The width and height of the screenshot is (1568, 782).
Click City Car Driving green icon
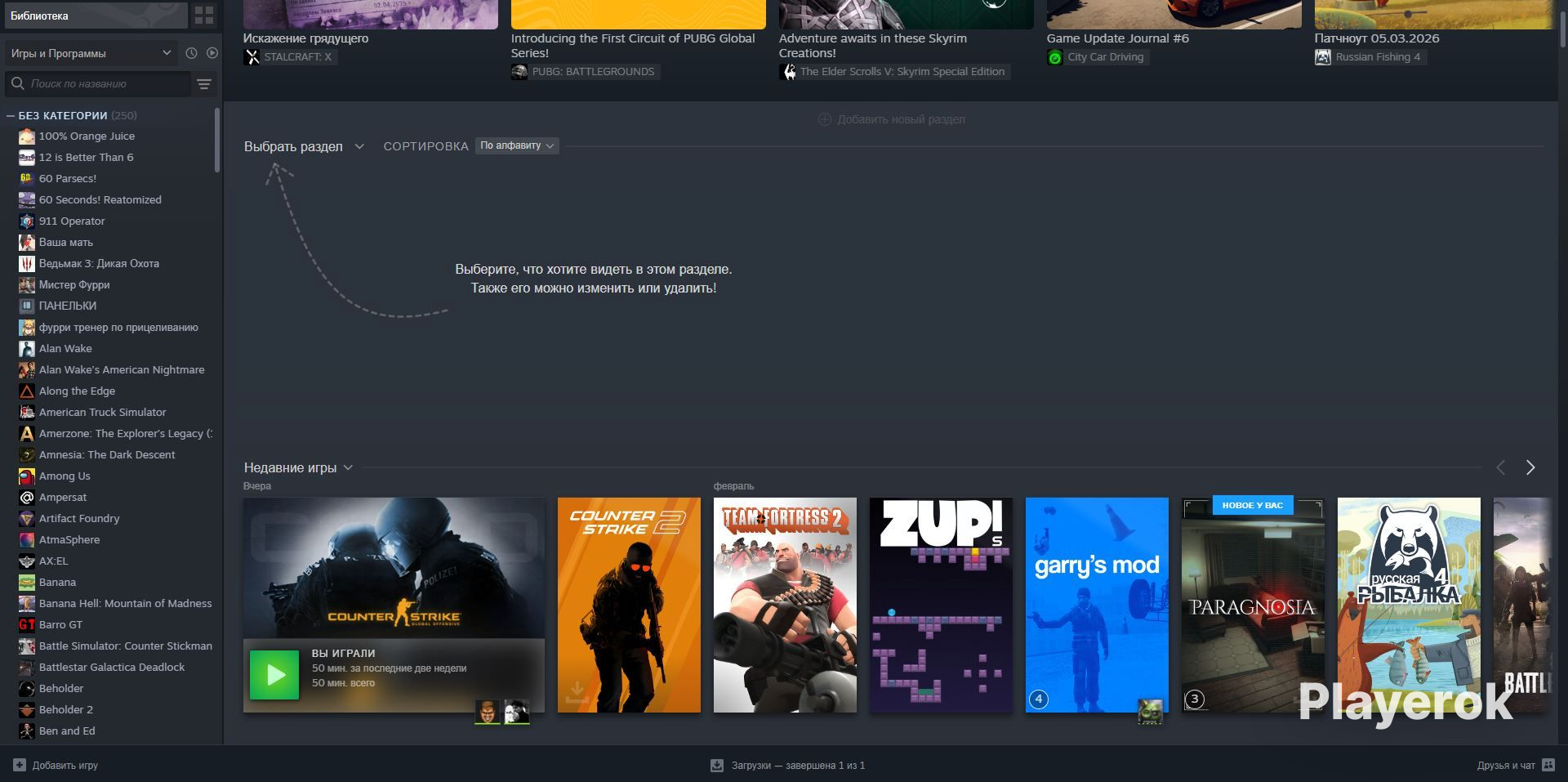[x=1055, y=57]
